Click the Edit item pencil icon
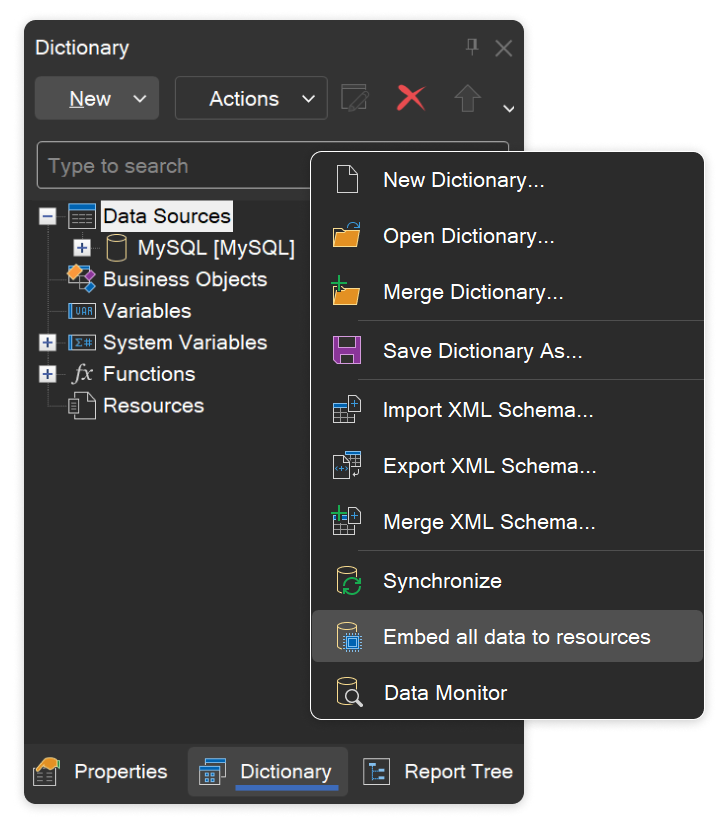 point(355,98)
